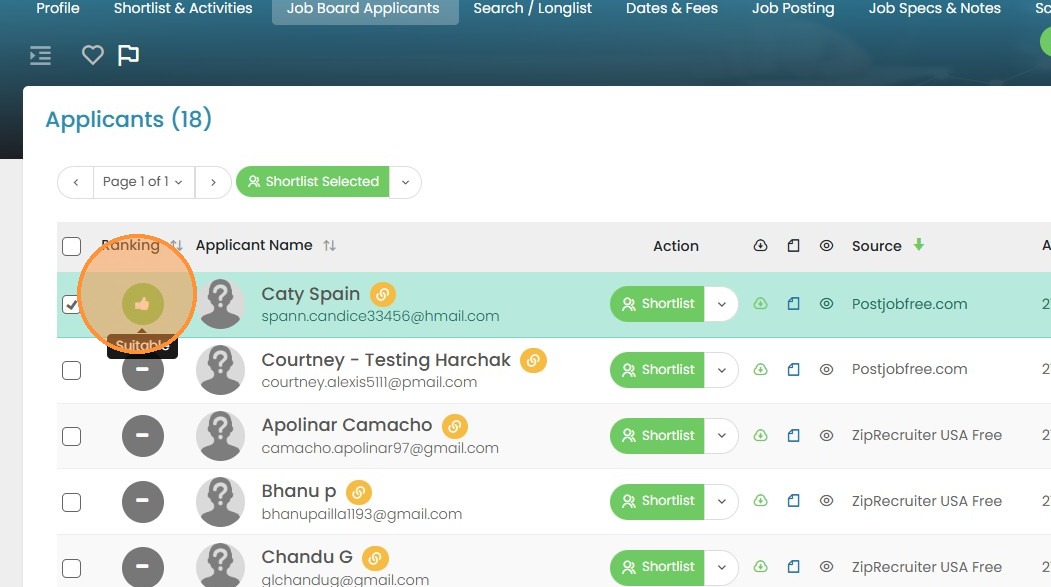View Bhanu p via eye icon
Image resolution: width=1051 pixels, height=587 pixels.
pyautogui.click(x=826, y=501)
